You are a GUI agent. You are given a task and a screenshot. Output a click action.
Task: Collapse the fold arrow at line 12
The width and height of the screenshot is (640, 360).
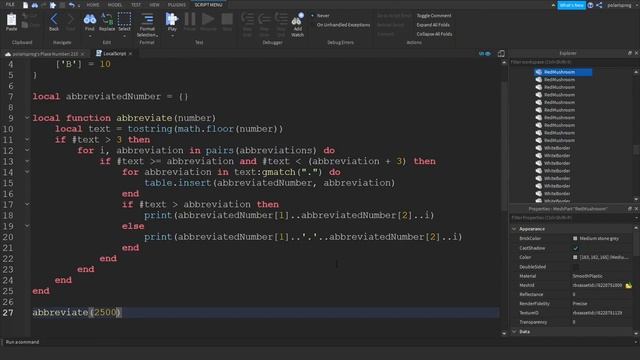(27, 150)
